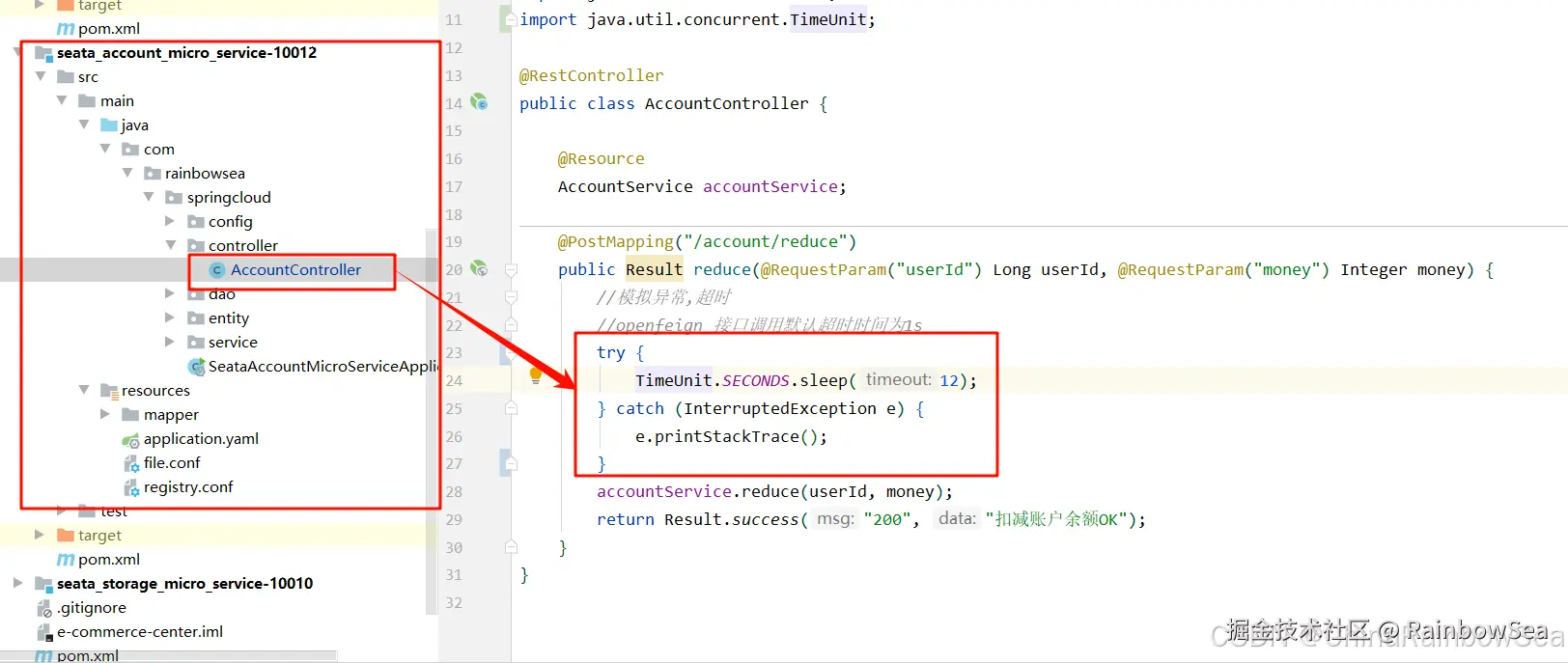Click the .gitignore file icon
This screenshot has width=1568, height=663.
[43, 608]
